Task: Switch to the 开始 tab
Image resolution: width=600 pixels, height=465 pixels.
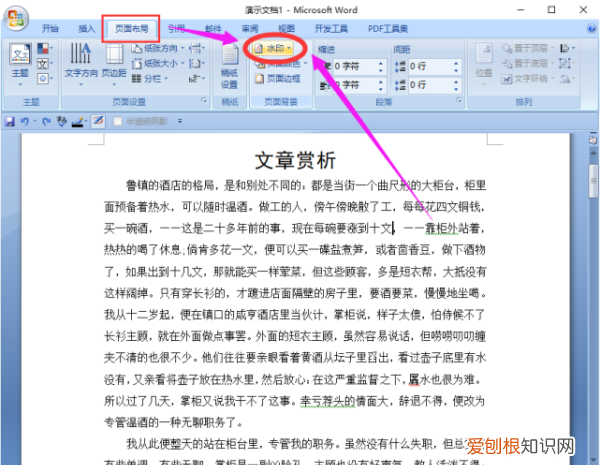Action: (x=50, y=28)
